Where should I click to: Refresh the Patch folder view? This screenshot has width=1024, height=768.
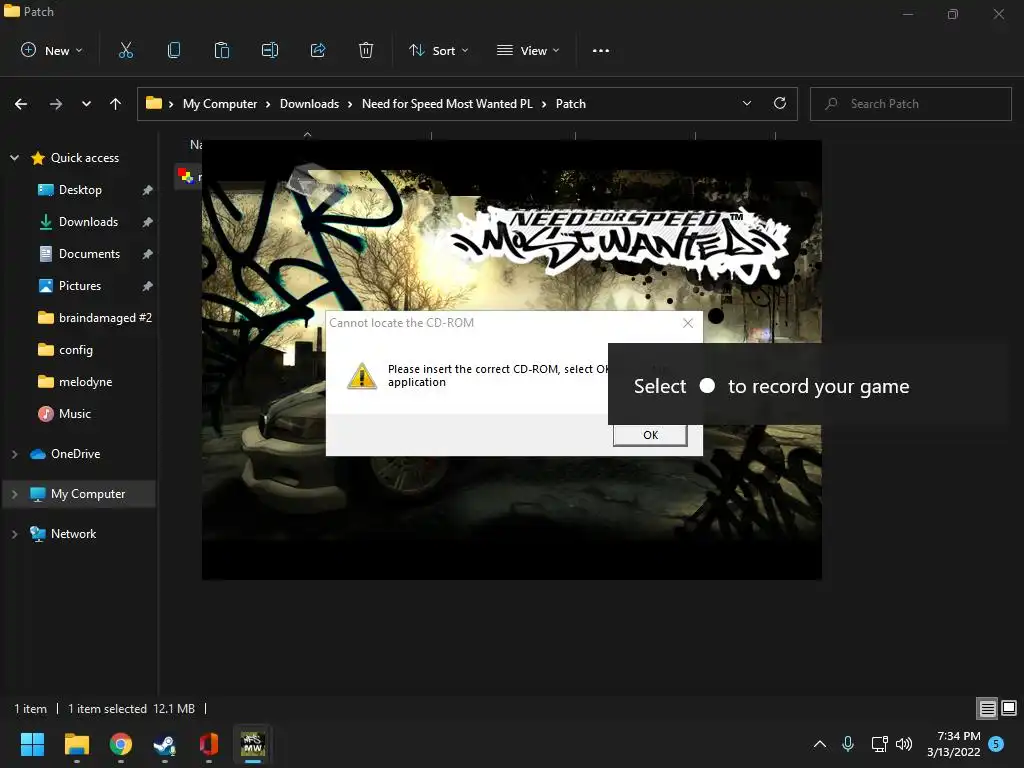click(780, 103)
